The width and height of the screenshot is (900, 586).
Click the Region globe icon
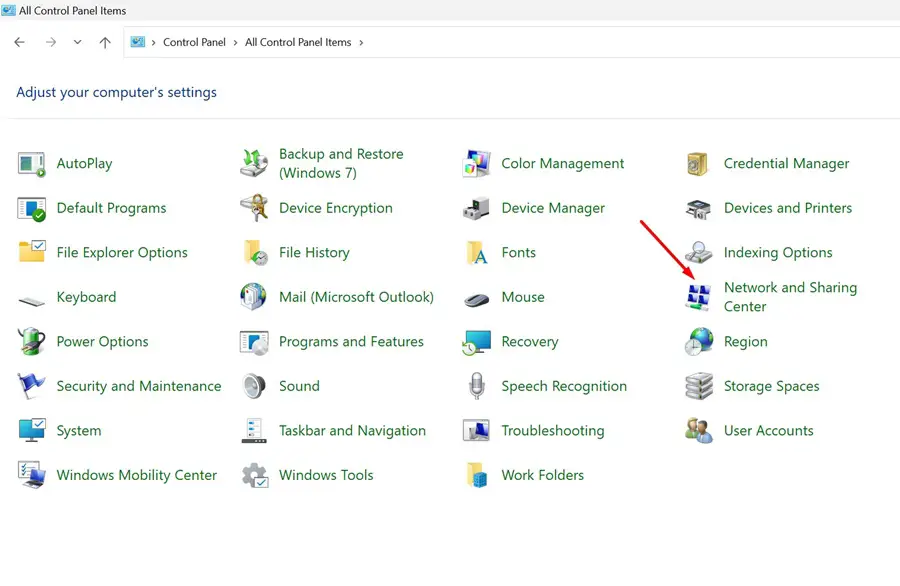(699, 342)
